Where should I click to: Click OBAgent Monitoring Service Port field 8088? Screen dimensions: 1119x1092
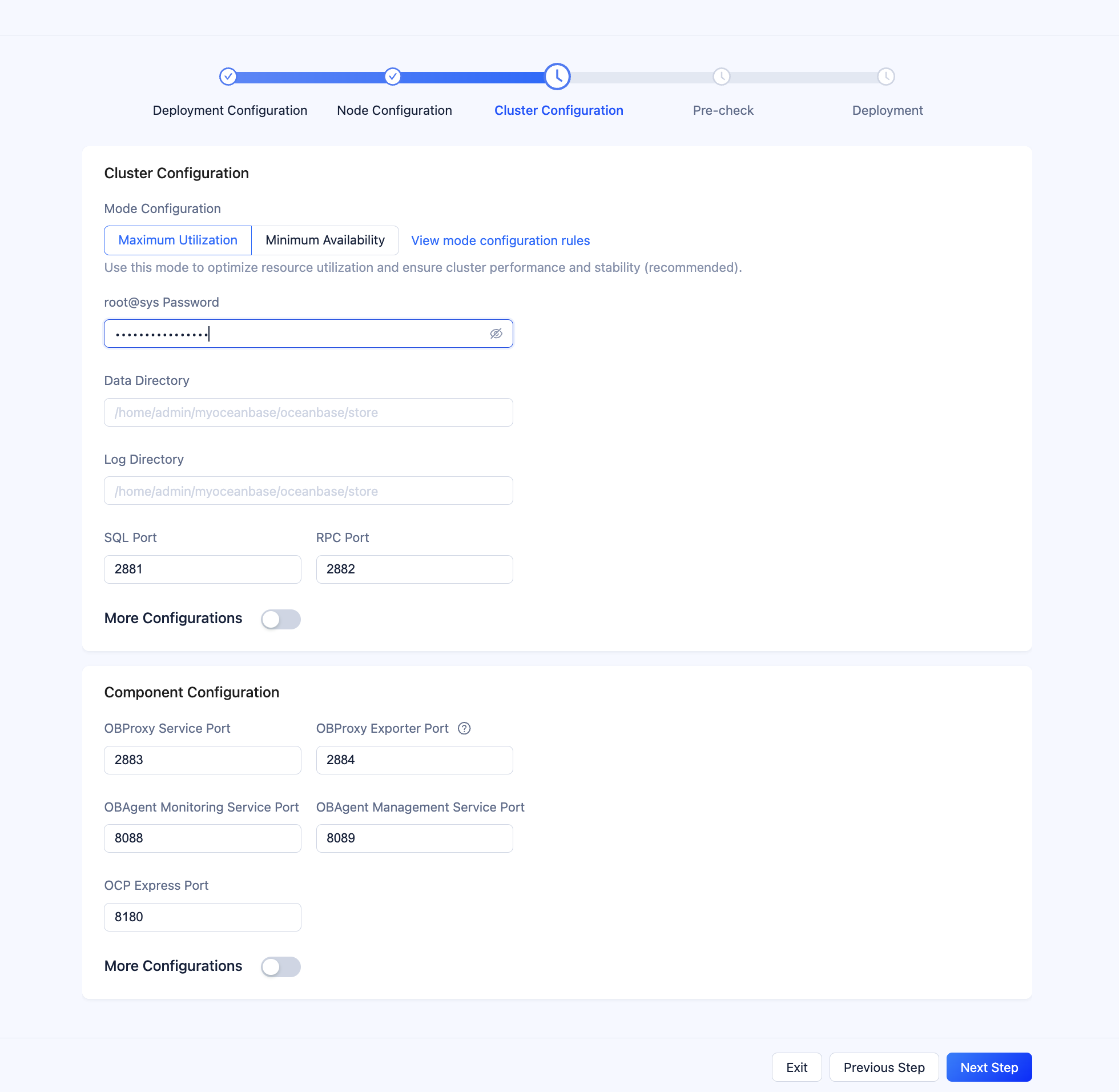pos(202,838)
